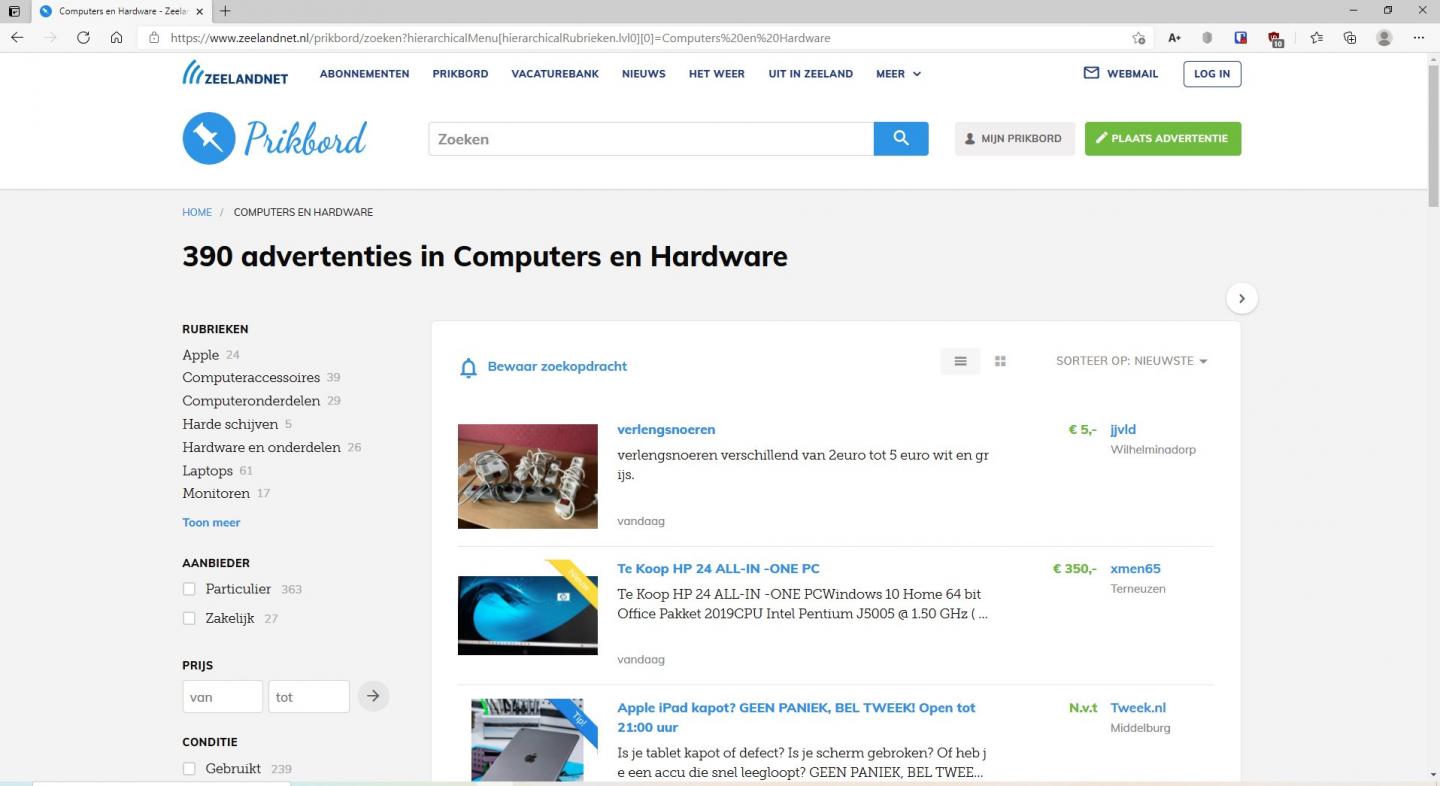Add page to favorites star icon
This screenshot has width=1440, height=786.
pyautogui.click(x=1138, y=38)
